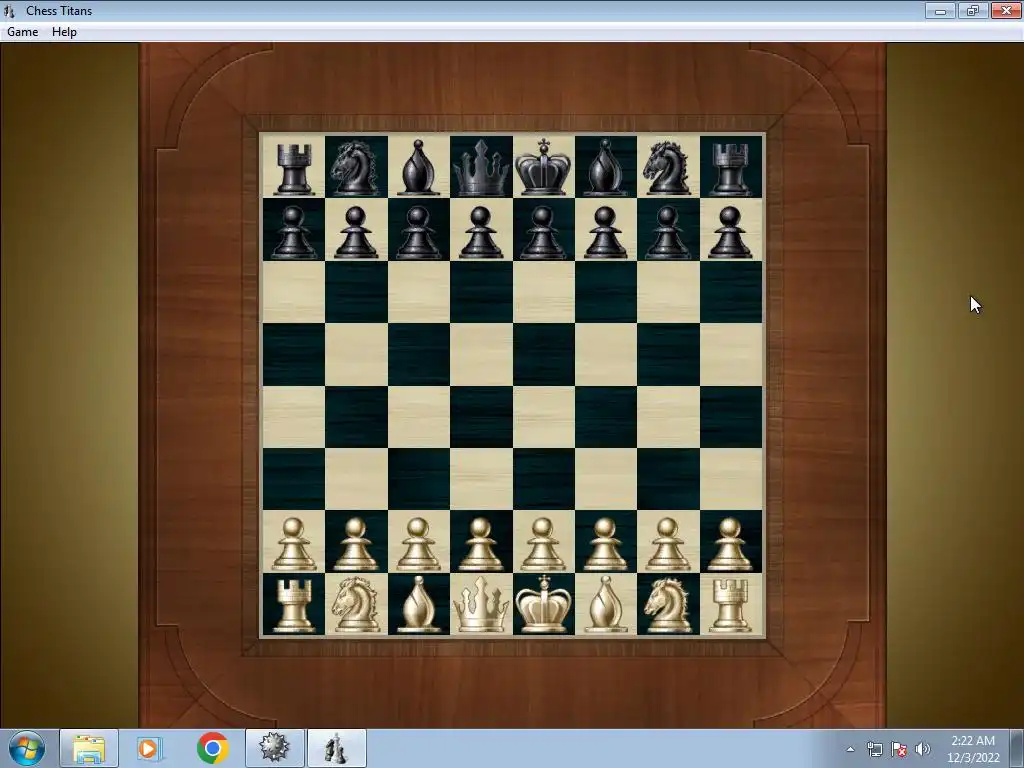The width and height of the screenshot is (1024, 768).
Task: Click the Chess Titans title bar icon
Action: pyautogui.click(x=9, y=11)
